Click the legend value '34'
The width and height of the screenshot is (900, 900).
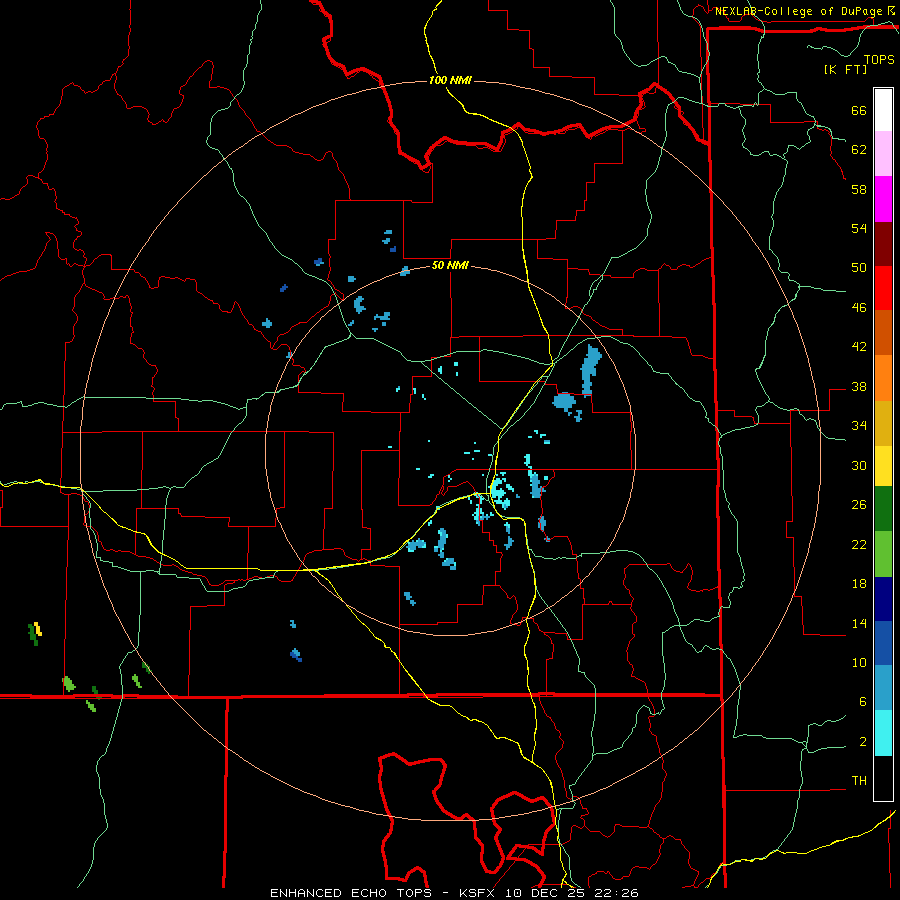pos(859,425)
